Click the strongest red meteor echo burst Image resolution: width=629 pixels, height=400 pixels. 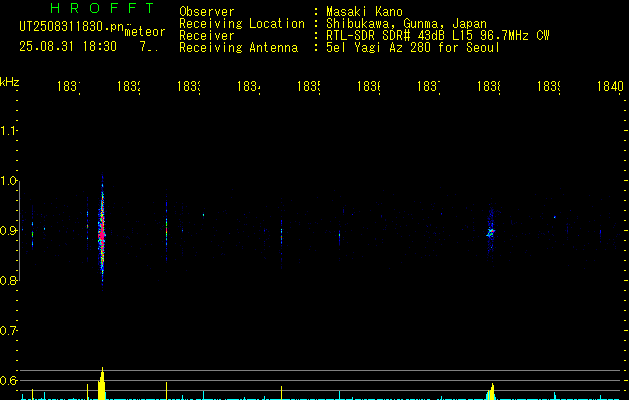point(102,235)
